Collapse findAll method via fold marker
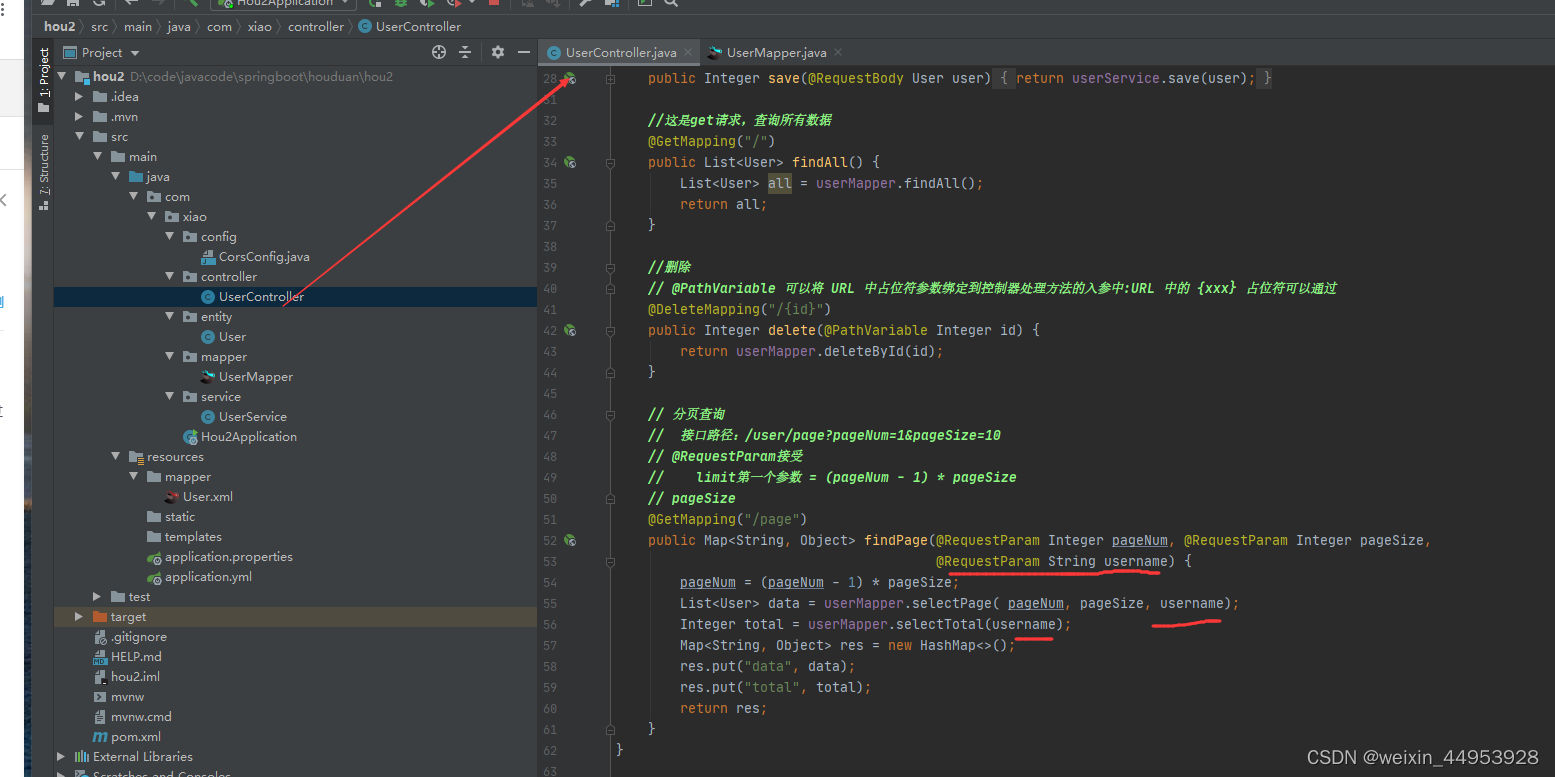 tap(610, 162)
